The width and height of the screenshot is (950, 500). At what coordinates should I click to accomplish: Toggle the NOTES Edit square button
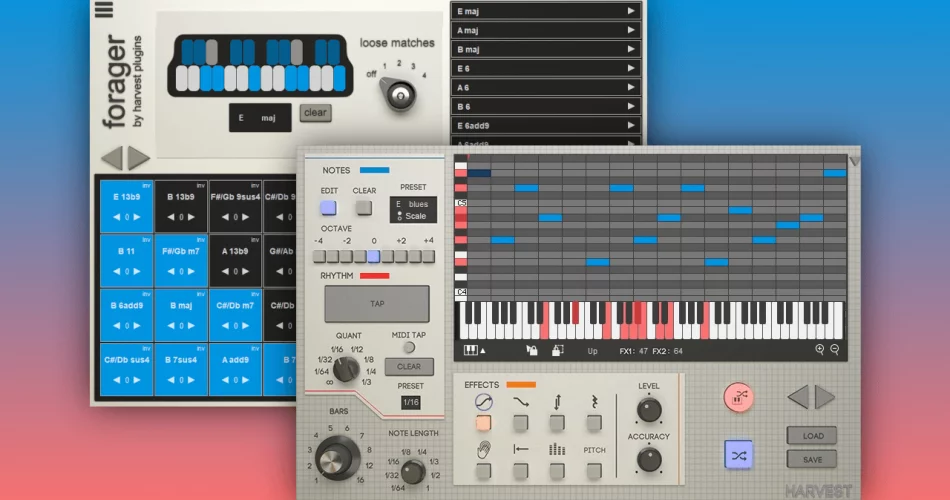pyautogui.click(x=328, y=207)
